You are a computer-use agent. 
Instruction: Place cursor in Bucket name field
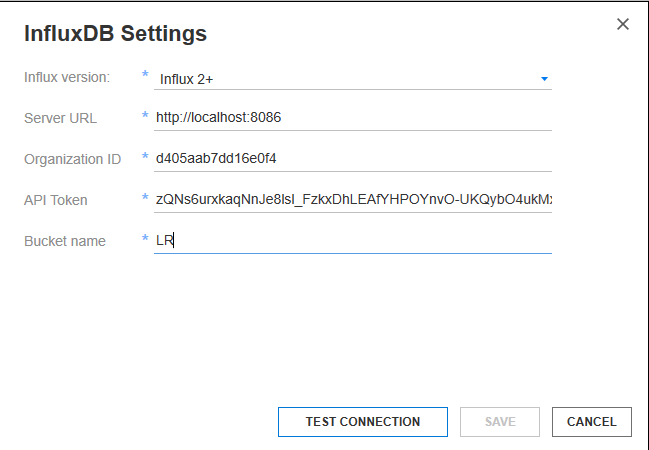pyautogui.click(x=352, y=240)
